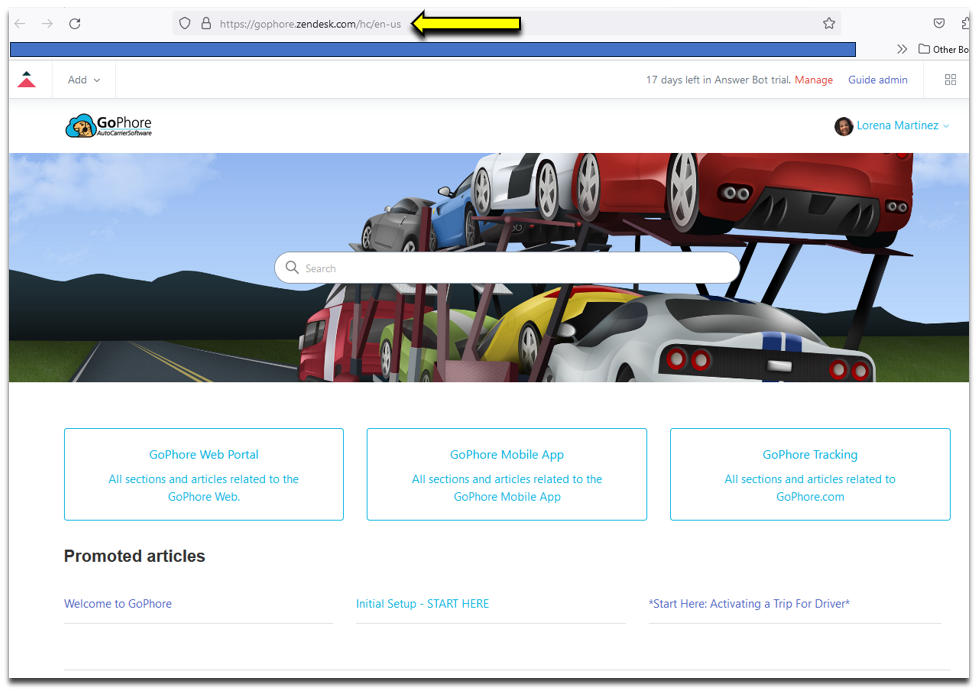Open Guide admin link
This screenshot has width=980, height=690.
click(878, 80)
